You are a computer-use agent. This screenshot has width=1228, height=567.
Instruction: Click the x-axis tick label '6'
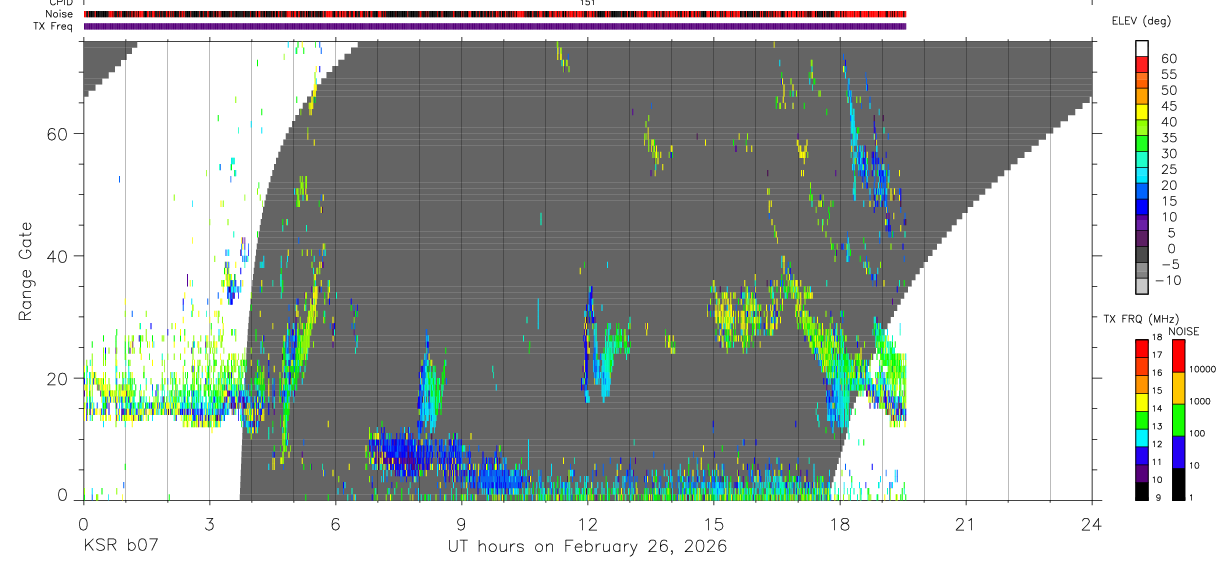335,524
